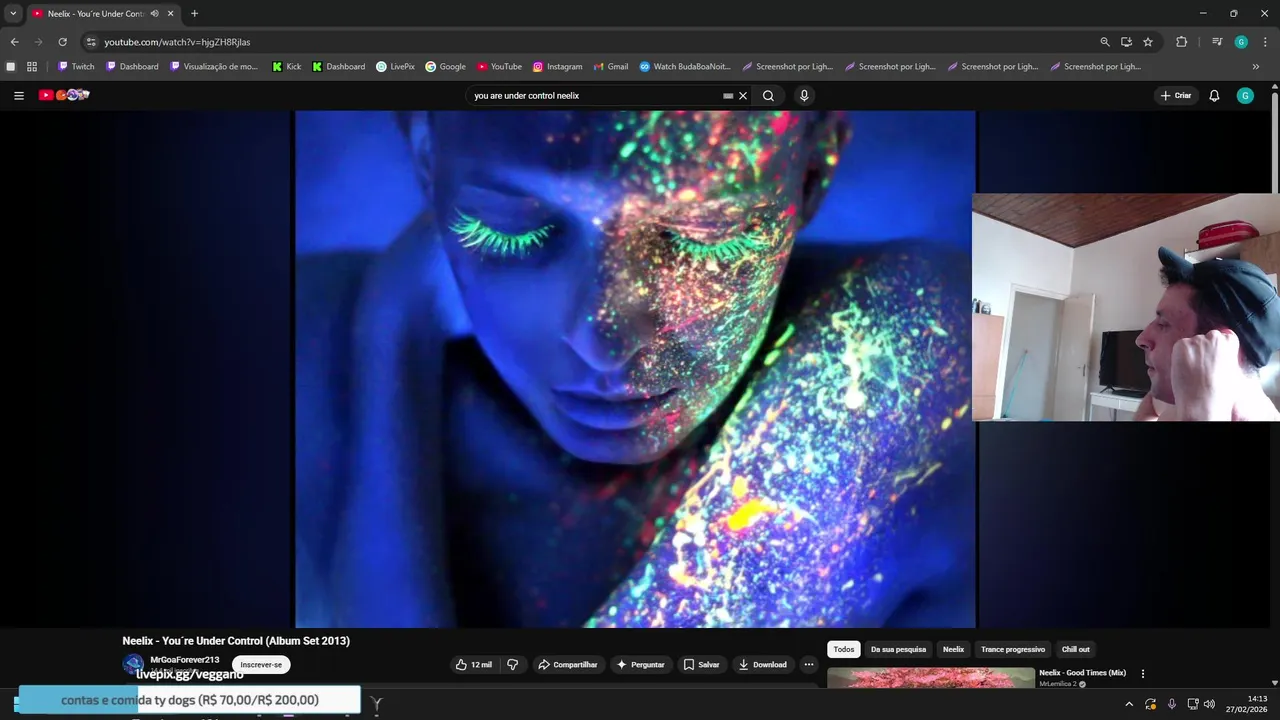Open the LivePix bookmark
The image size is (1280, 720).
[395, 67]
